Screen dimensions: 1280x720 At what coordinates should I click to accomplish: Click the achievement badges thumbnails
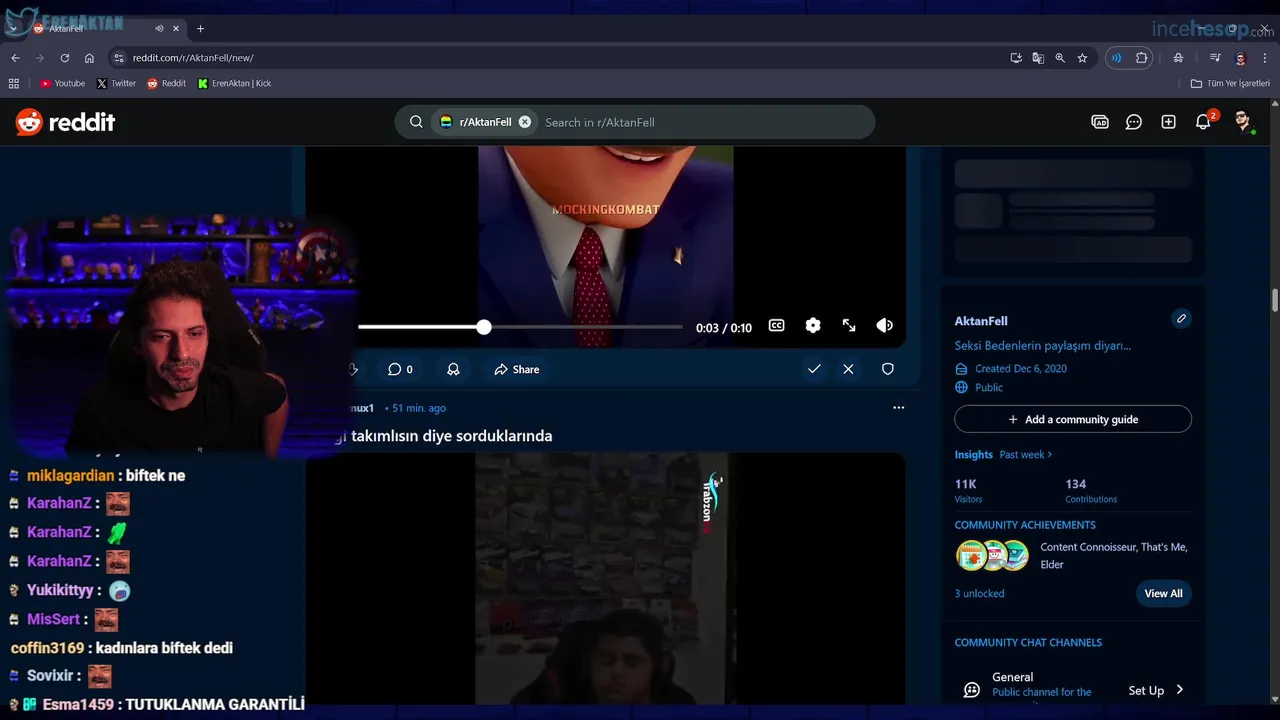pos(992,555)
